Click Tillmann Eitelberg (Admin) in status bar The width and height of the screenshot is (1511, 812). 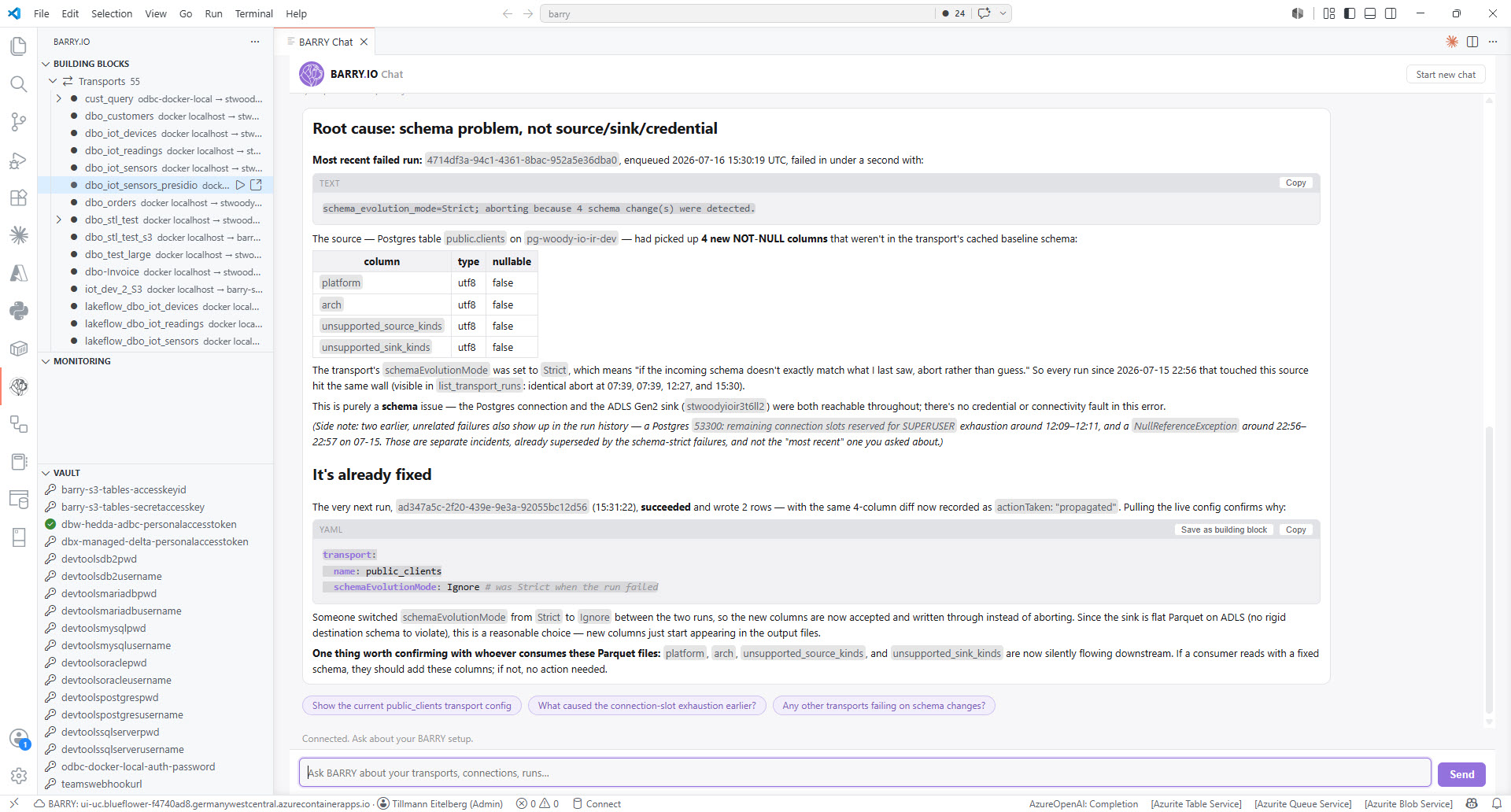pos(440,803)
